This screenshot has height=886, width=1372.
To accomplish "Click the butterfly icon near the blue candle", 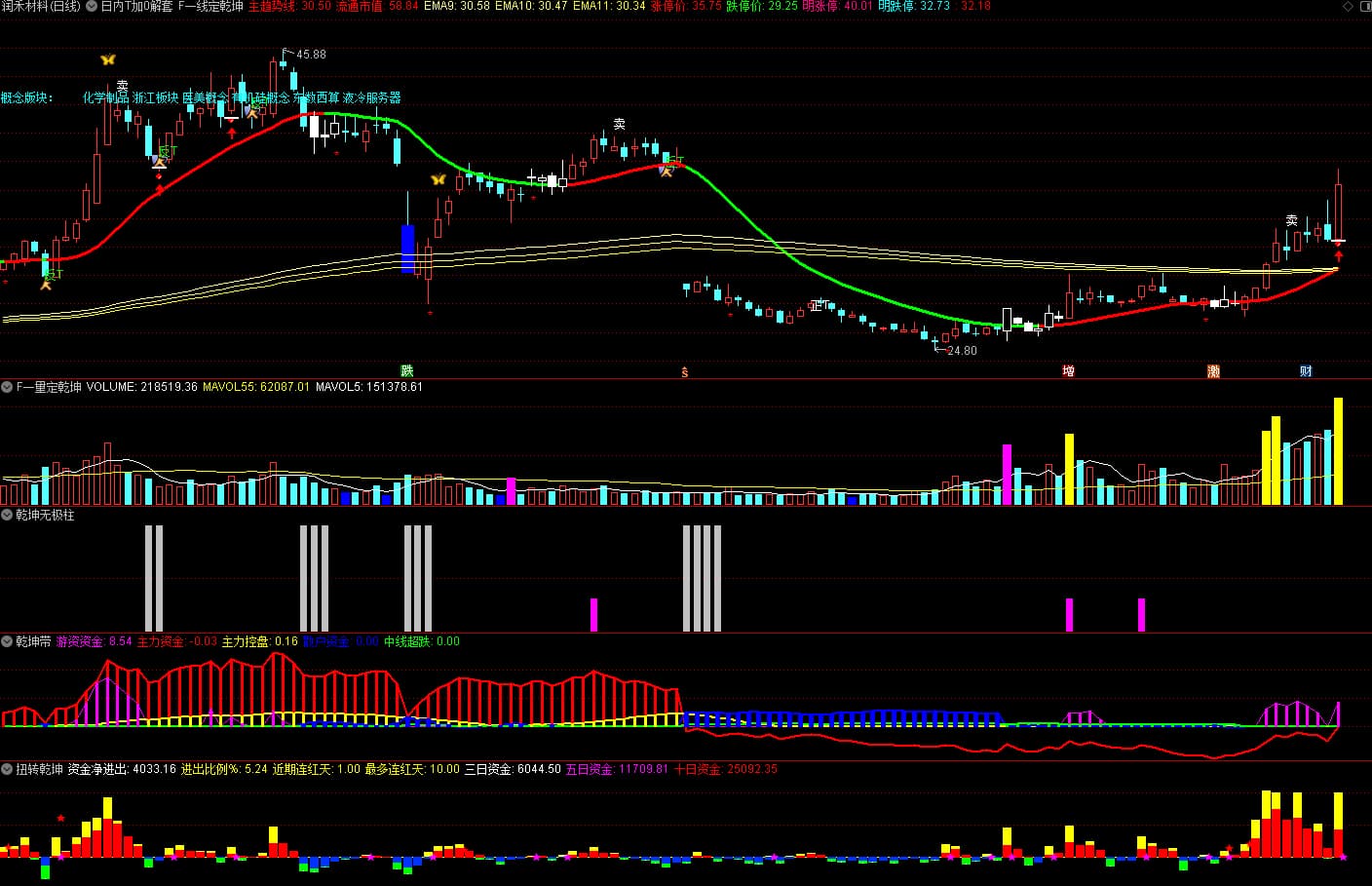I will pos(438,179).
